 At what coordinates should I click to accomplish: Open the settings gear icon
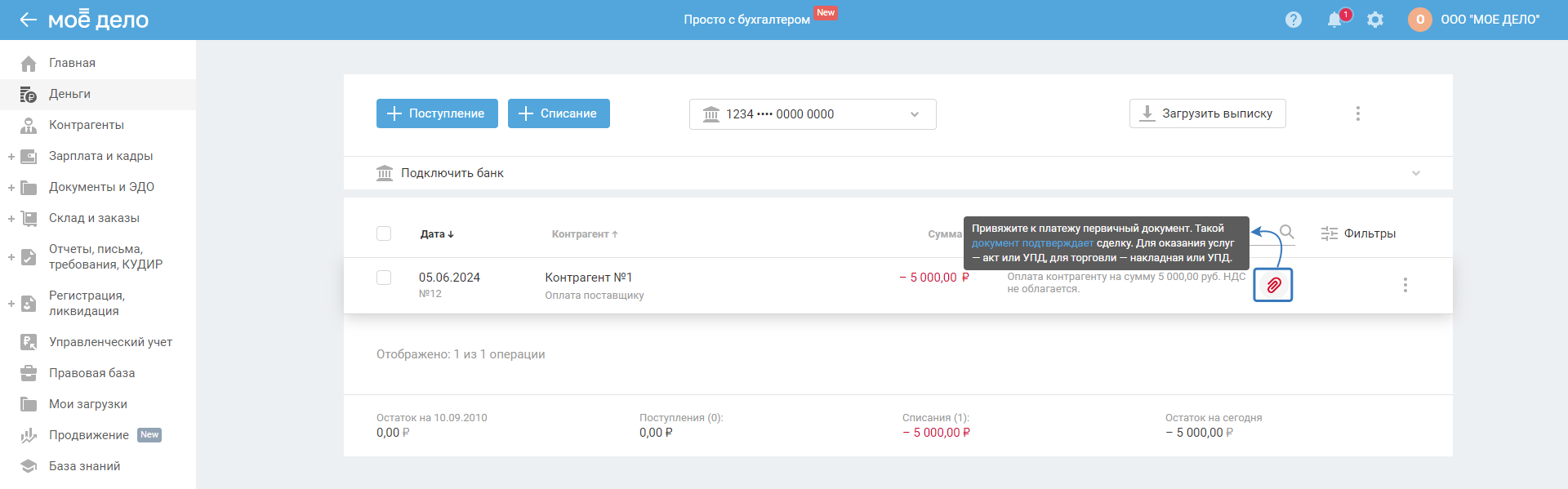tap(1375, 20)
